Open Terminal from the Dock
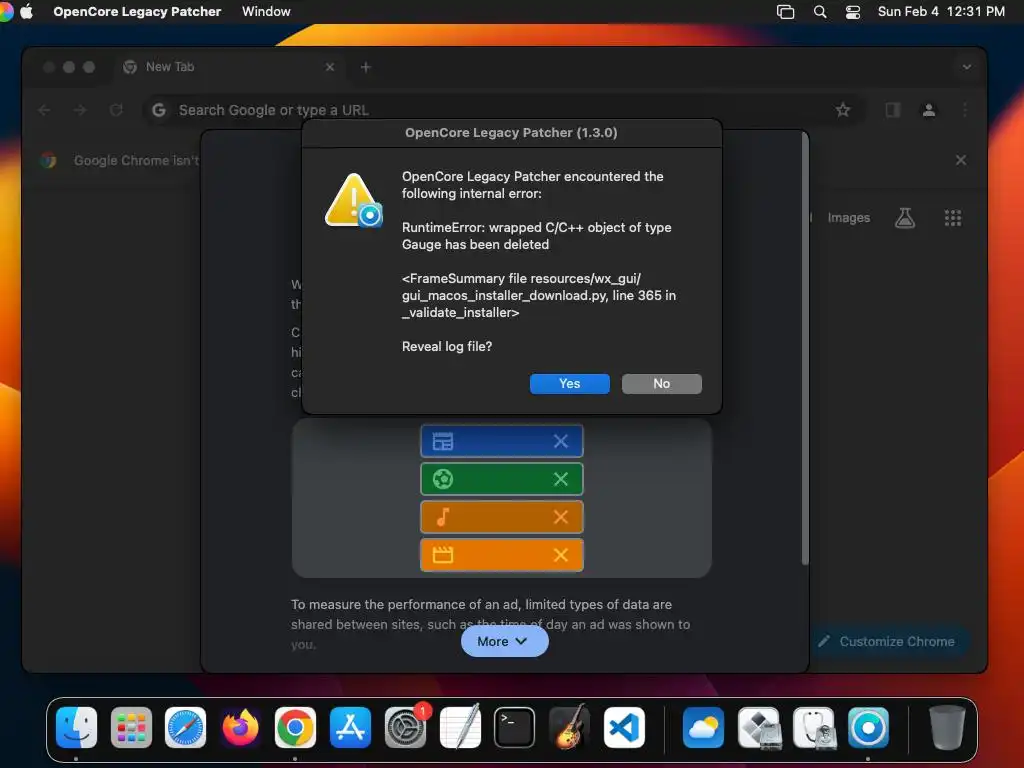Viewport: 1024px width, 768px height. pos(515,727)
